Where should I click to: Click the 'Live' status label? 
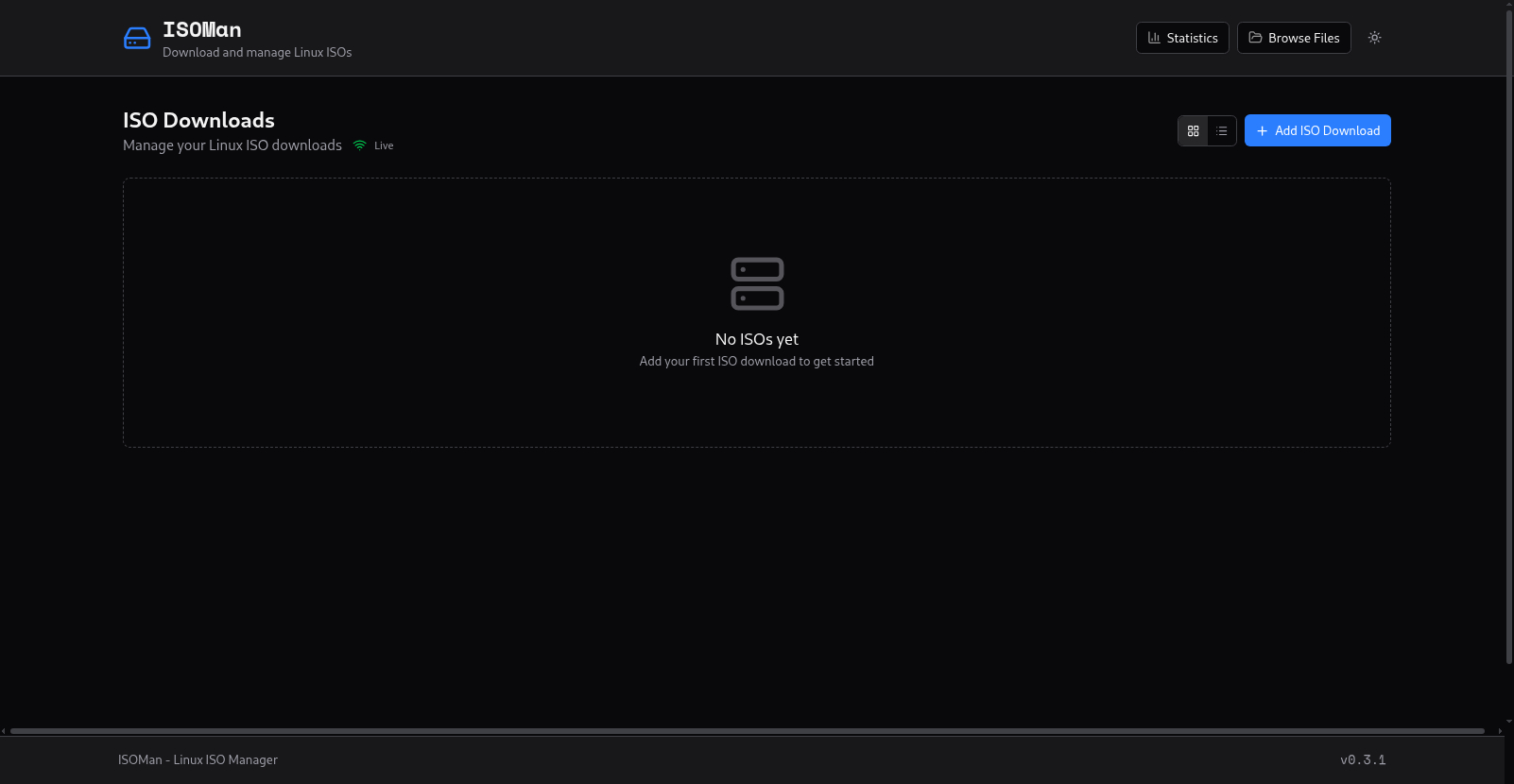384,145
